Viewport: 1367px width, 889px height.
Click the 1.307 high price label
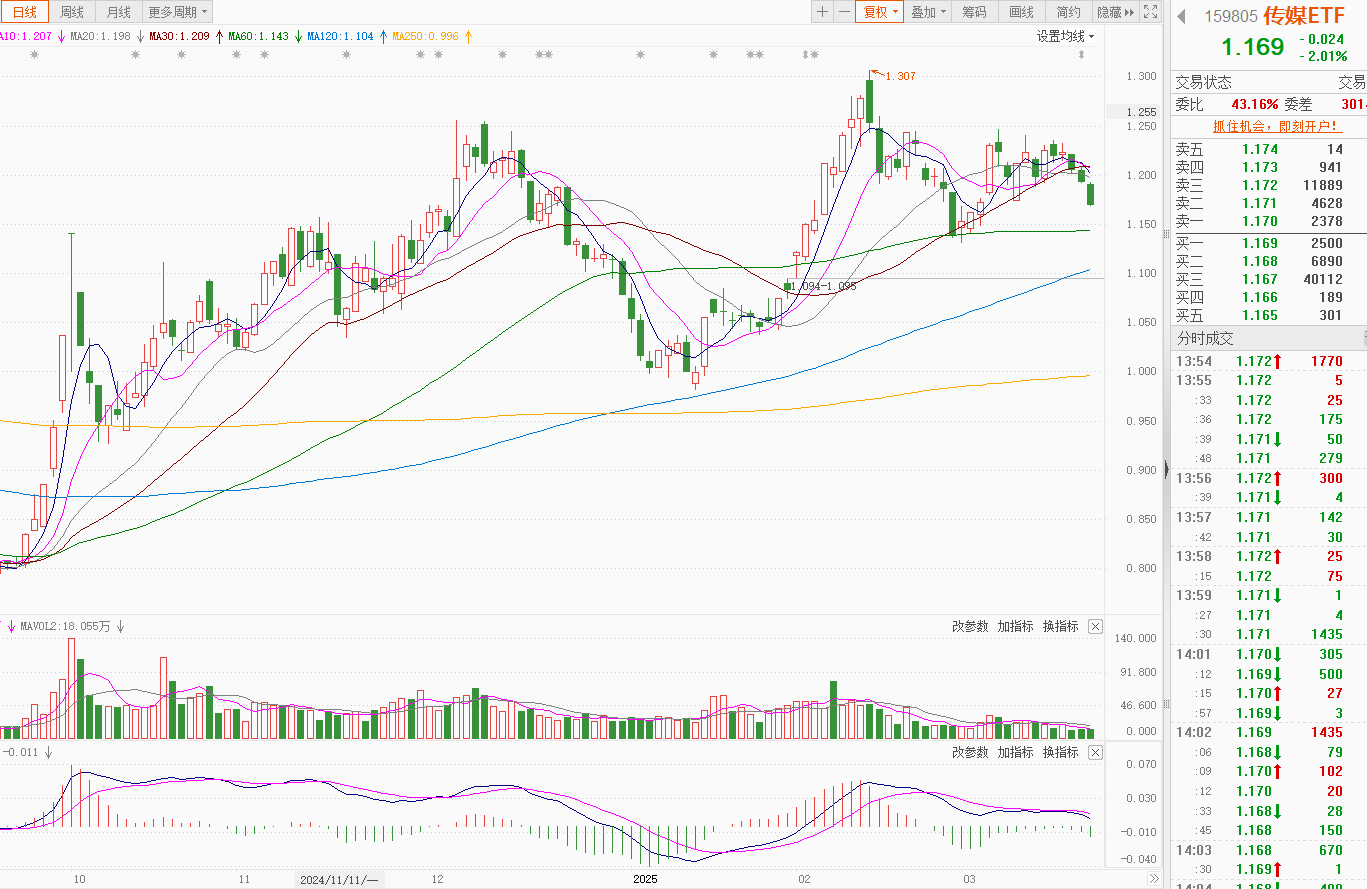(899, 76)
